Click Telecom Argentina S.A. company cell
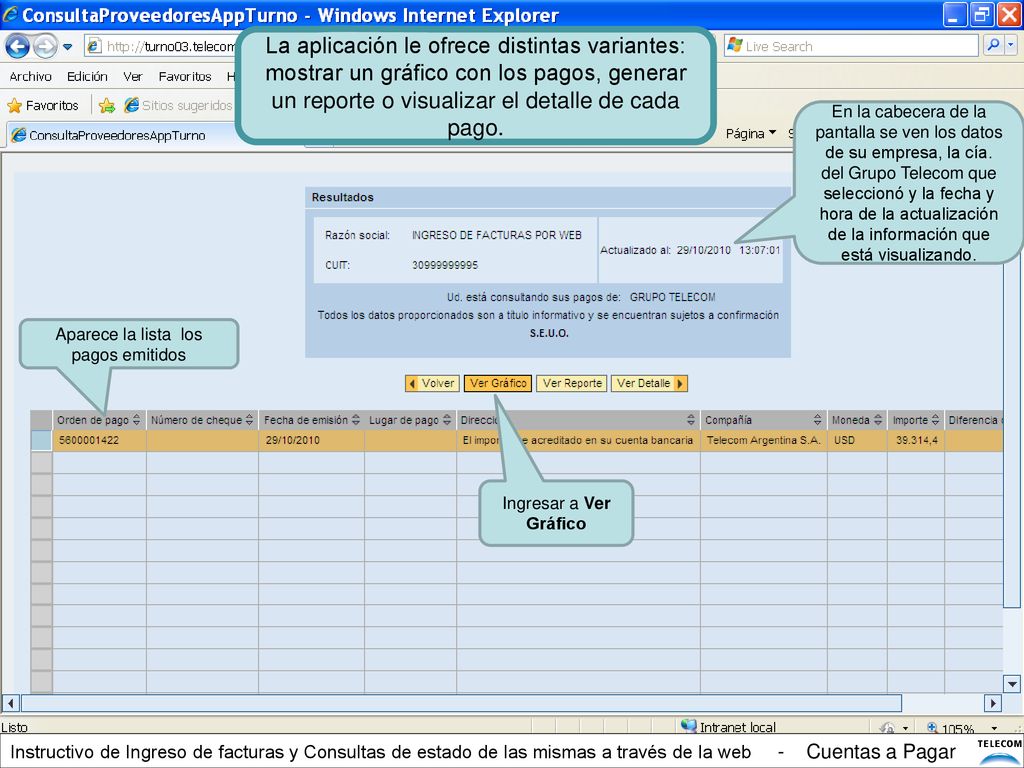The height and width of the screenshot is (768, 1024). pyautogui.click(x=763, y=441)
